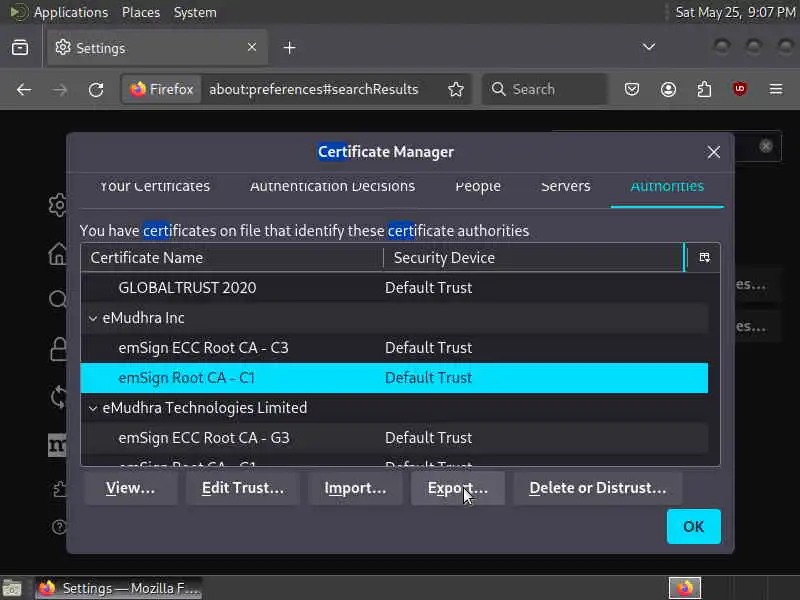Click the Import... button
The width and height of the screenshot is (800, 600).
pos(355,488)
